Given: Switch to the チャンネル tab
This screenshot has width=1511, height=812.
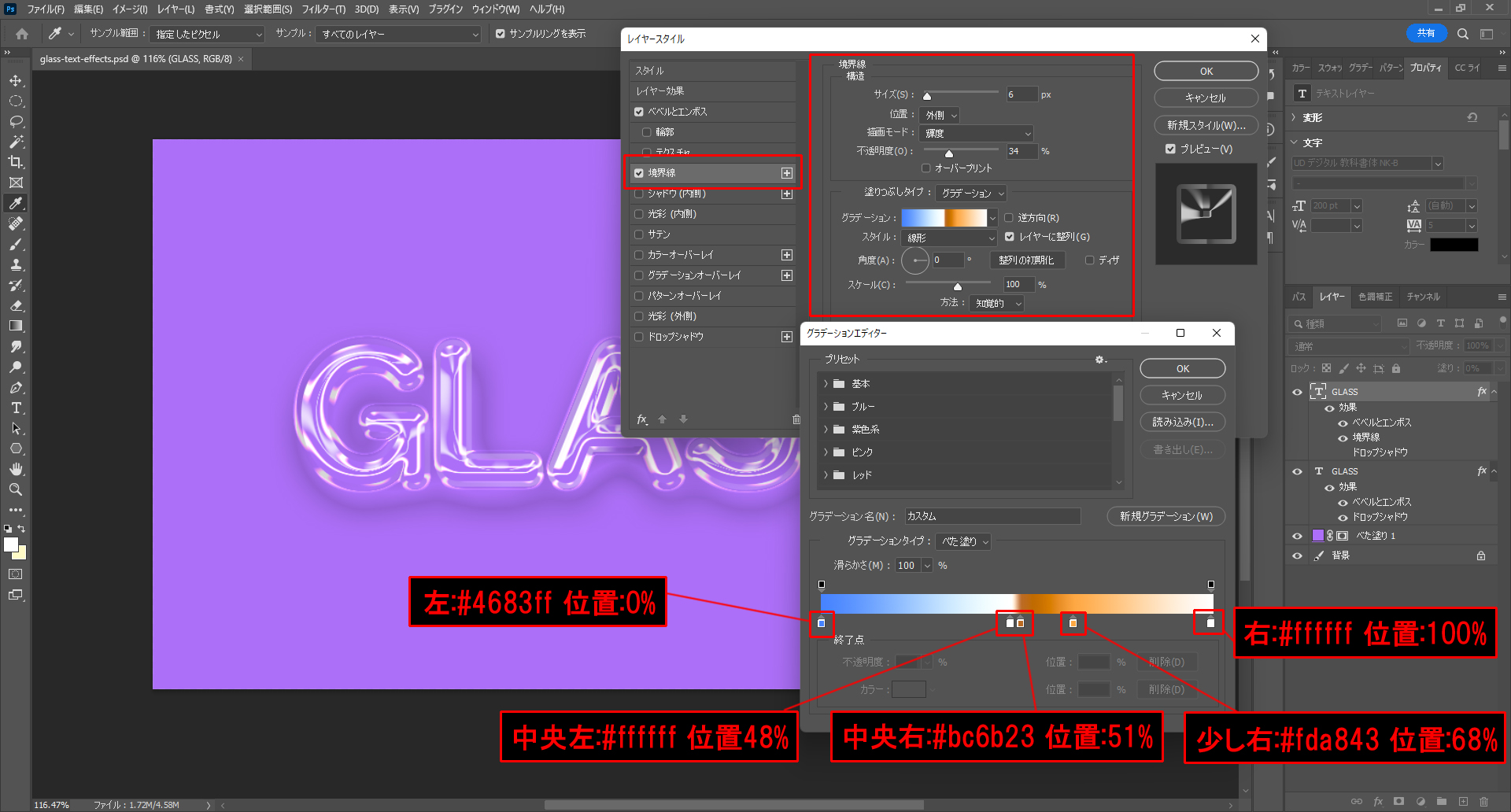Looking at the screenshot, I should point(1423,297).
